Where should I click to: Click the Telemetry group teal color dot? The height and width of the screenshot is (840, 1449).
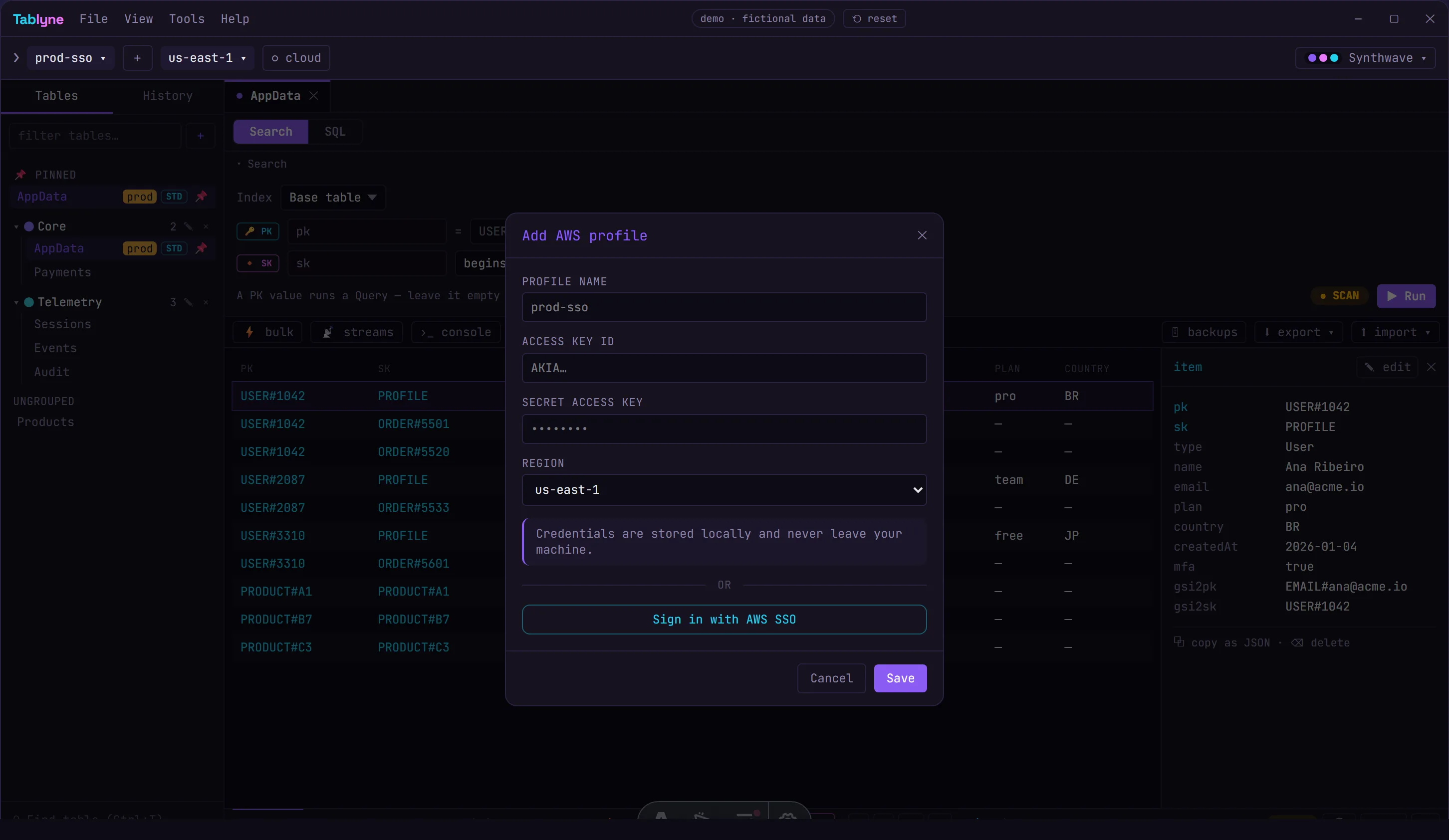tap(29, 302)
